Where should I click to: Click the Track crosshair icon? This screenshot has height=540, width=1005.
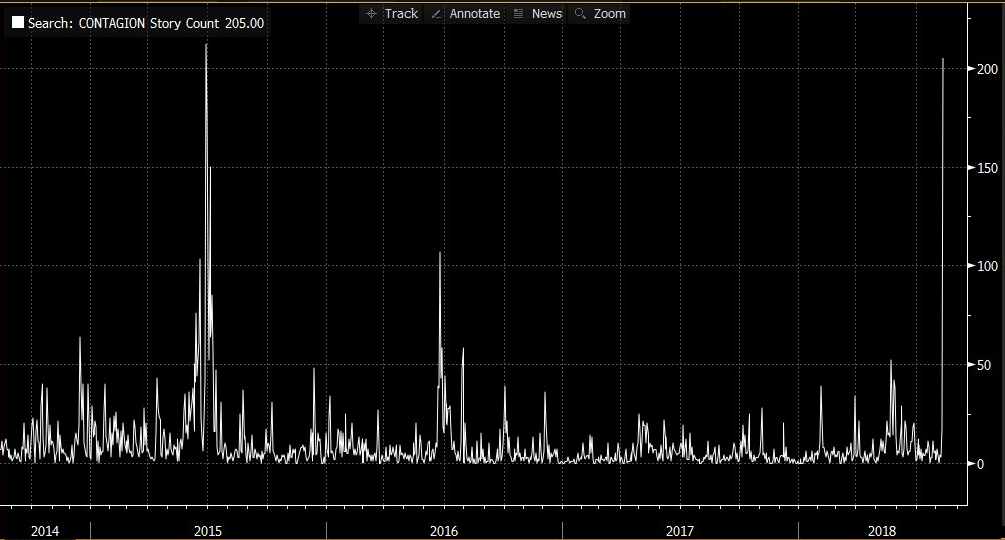[372, 14]
